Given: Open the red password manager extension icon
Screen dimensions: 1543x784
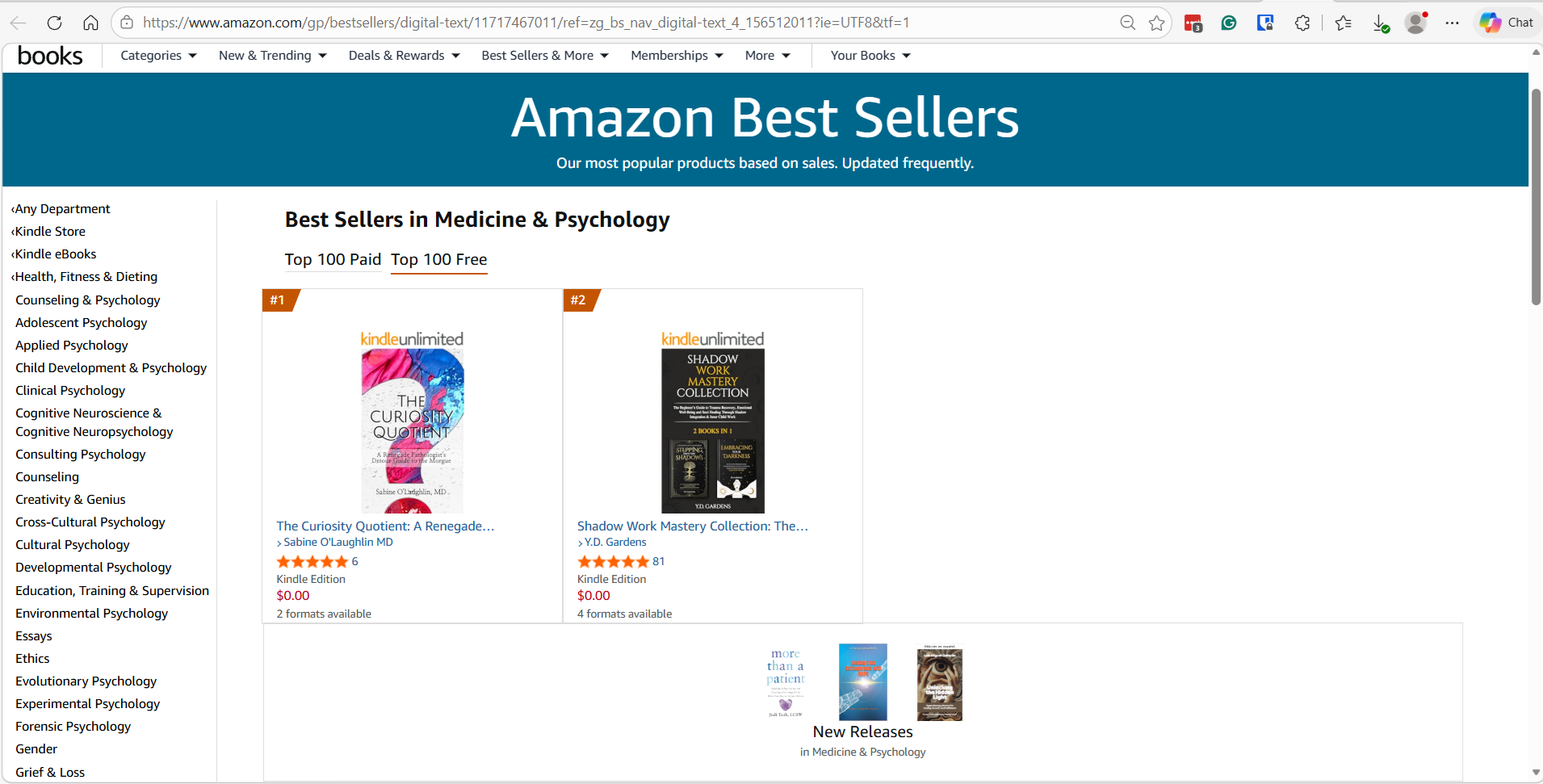Looking at the screenshot, I should coord(1193,23).
